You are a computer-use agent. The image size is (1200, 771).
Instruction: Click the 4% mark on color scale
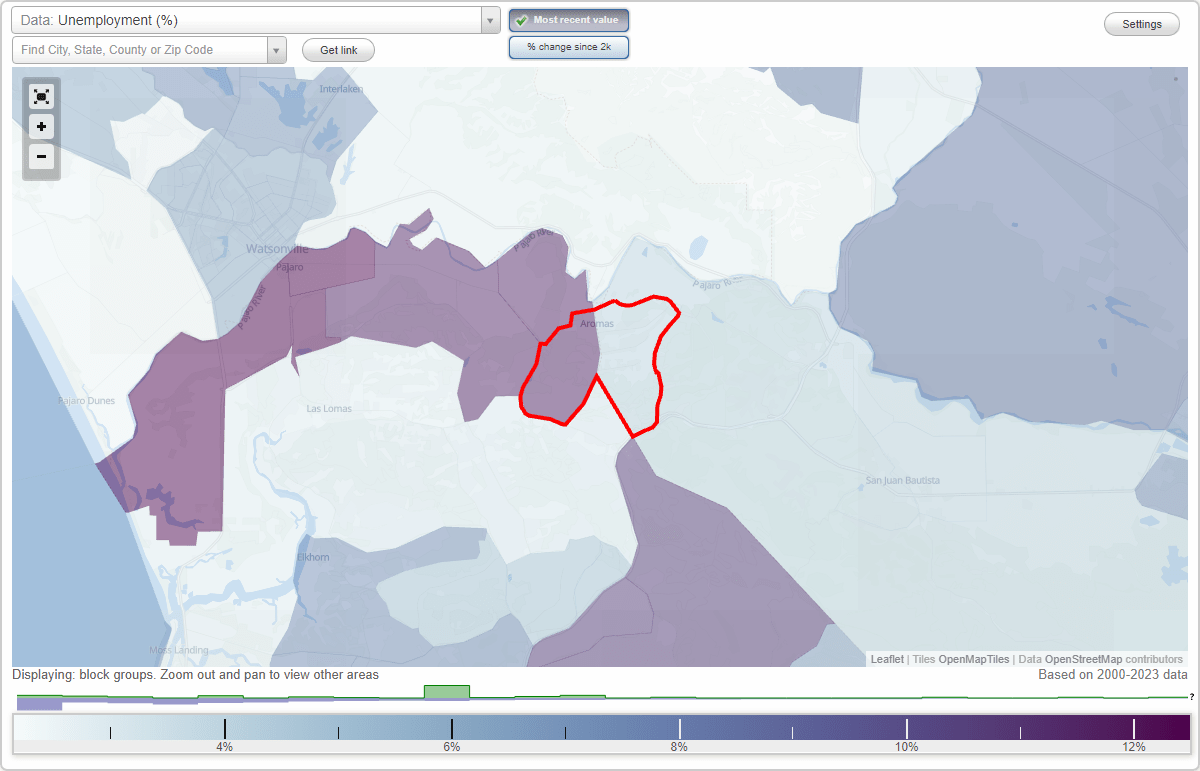[225, 747]
